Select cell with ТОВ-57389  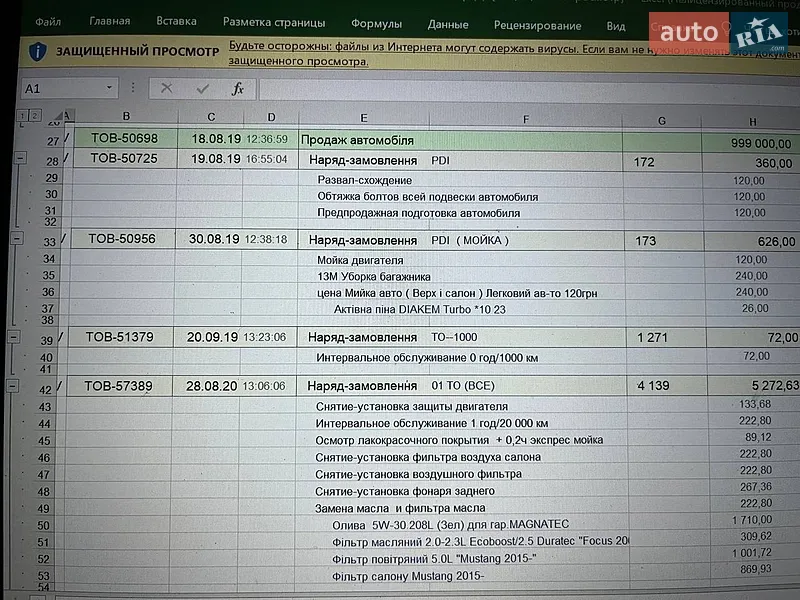pyautogui.click(x=118, y=386)
